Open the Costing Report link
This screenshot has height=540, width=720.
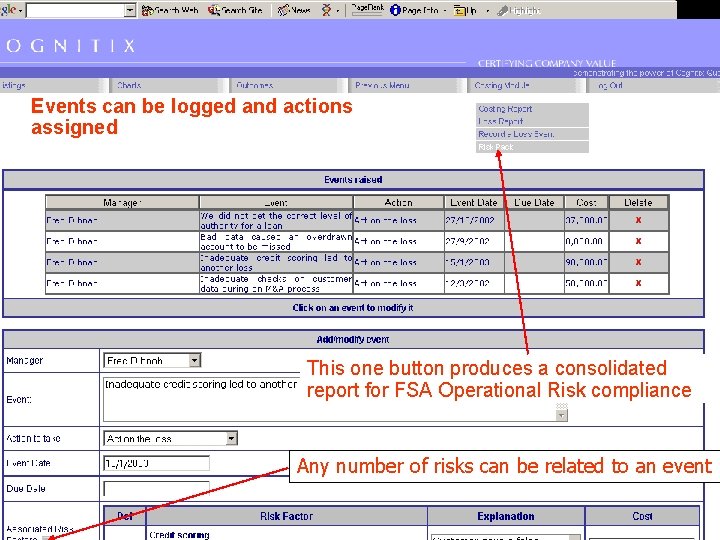pos(505,109)
